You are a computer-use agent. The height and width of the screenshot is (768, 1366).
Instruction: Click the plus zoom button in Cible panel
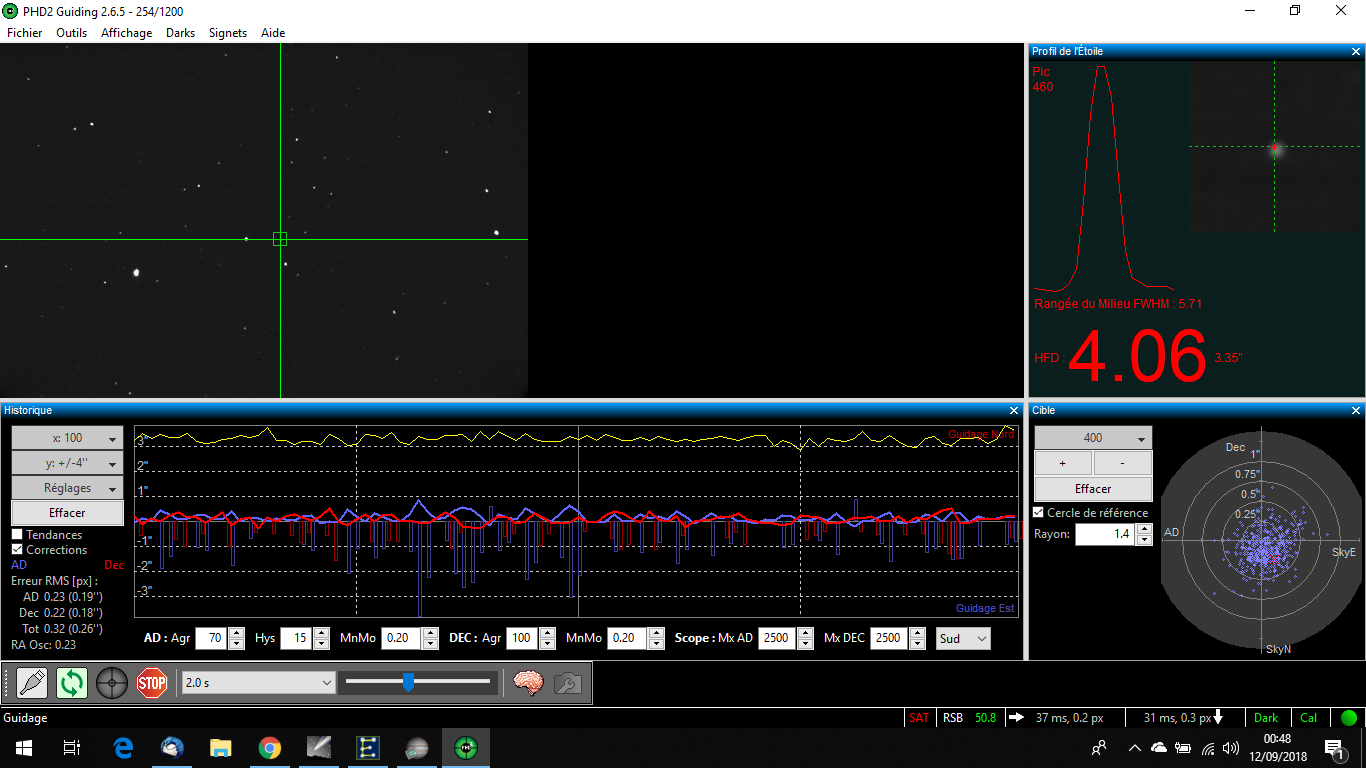click(1062, 463)
